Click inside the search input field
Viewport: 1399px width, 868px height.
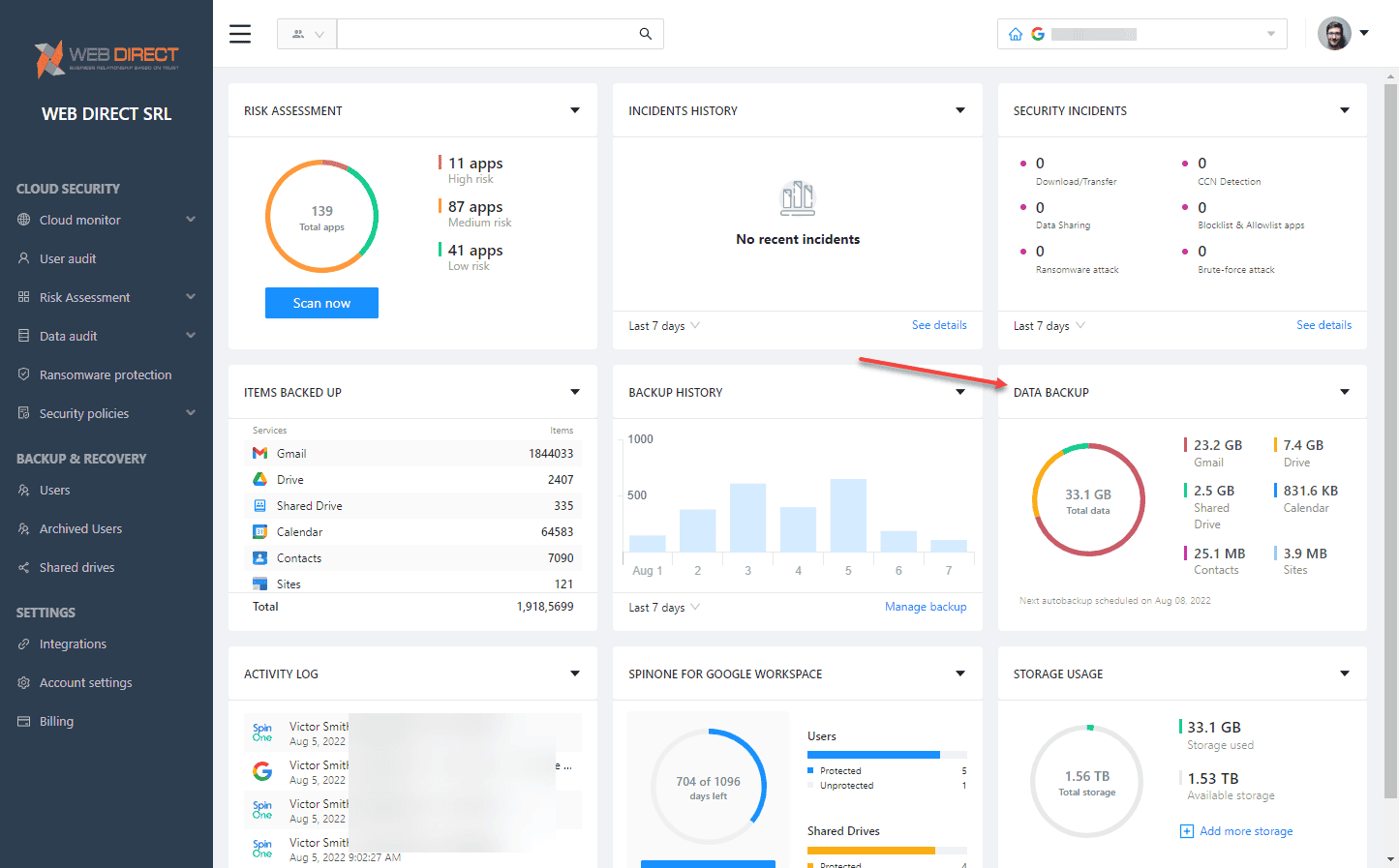(488, 34)
